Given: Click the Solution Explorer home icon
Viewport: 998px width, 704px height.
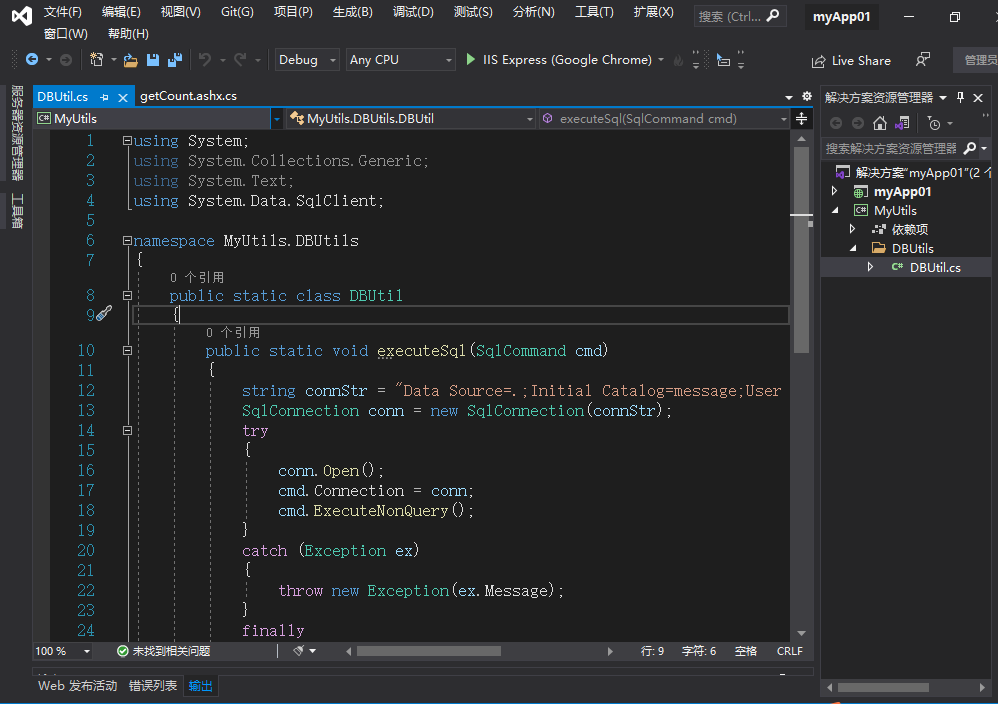Looking at the screenshot, I should tap(880, 123).
